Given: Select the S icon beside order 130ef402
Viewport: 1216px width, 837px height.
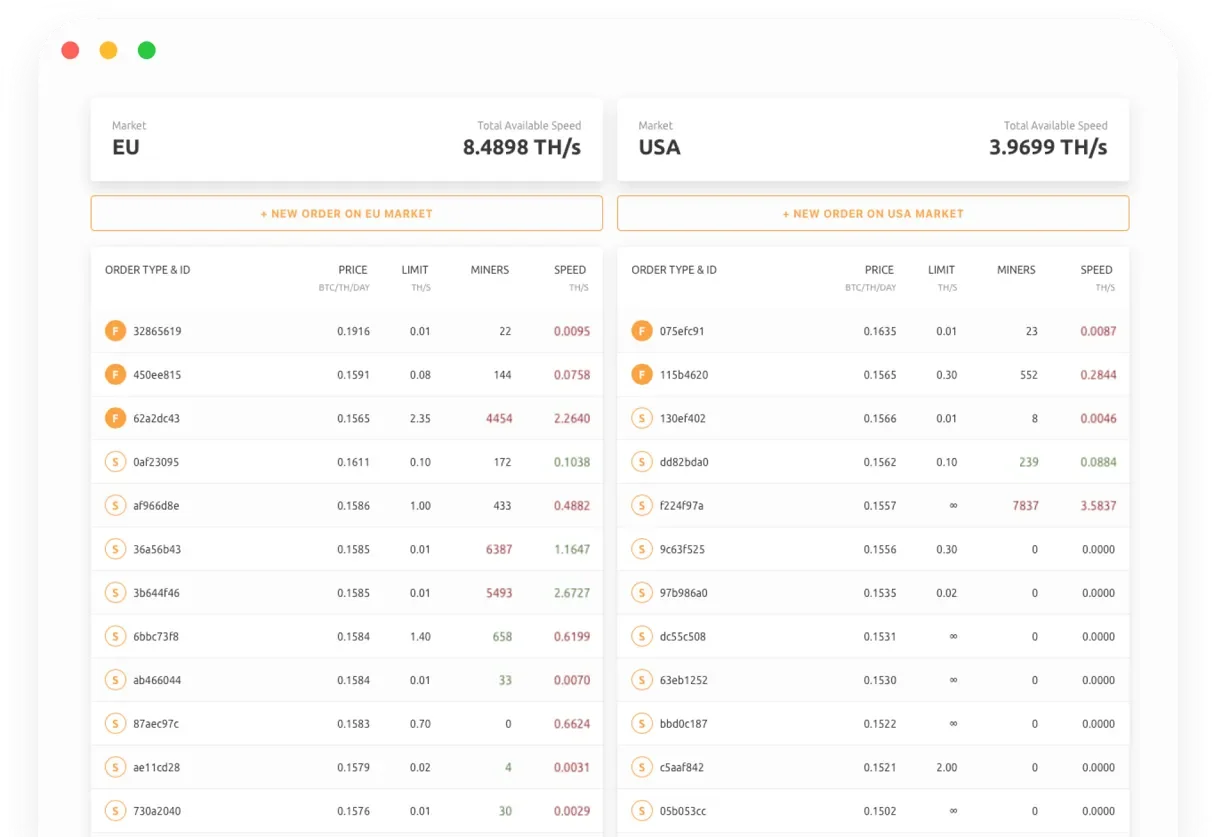Looking at the screenshot, I should coord(642,418).
